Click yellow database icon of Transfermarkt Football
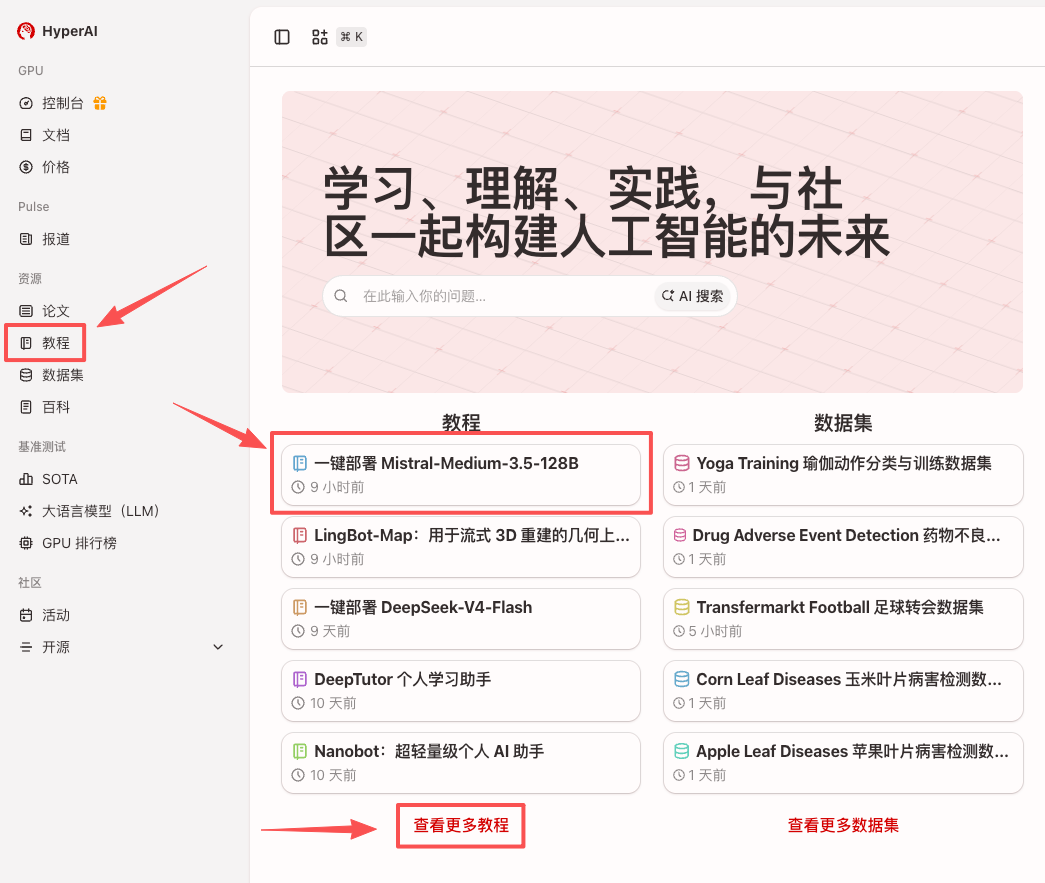The image size is (1045, 883). [x=682, y=607]
